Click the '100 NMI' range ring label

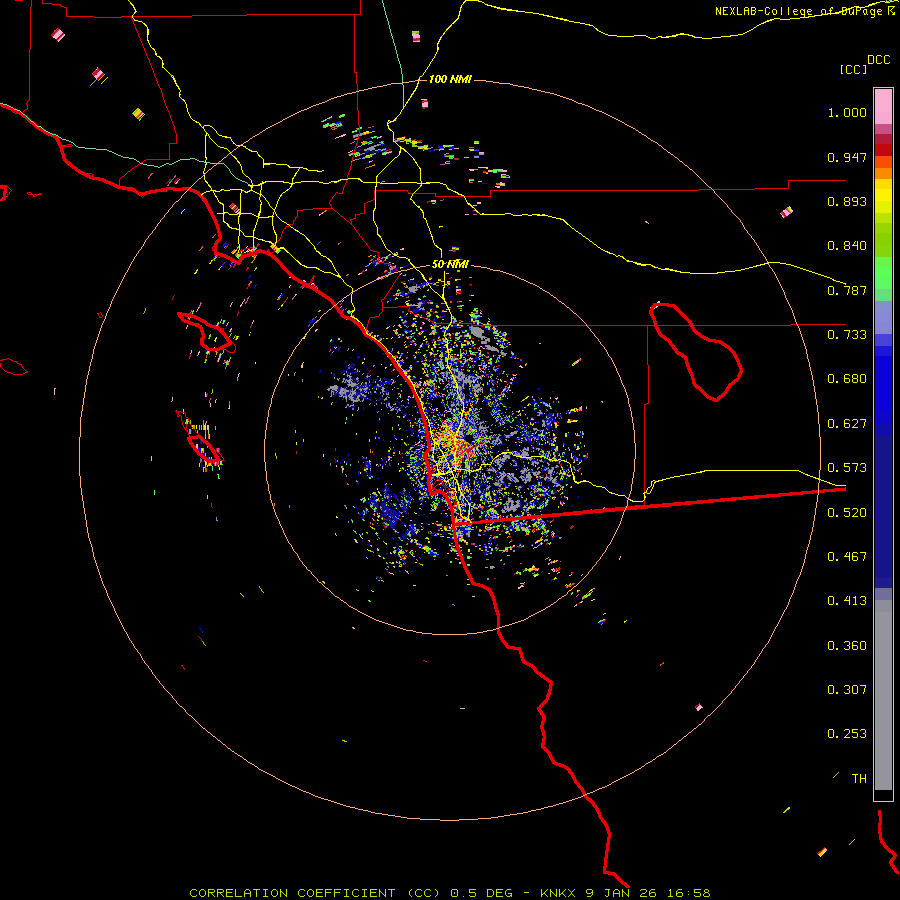click(x=450, y=79)
